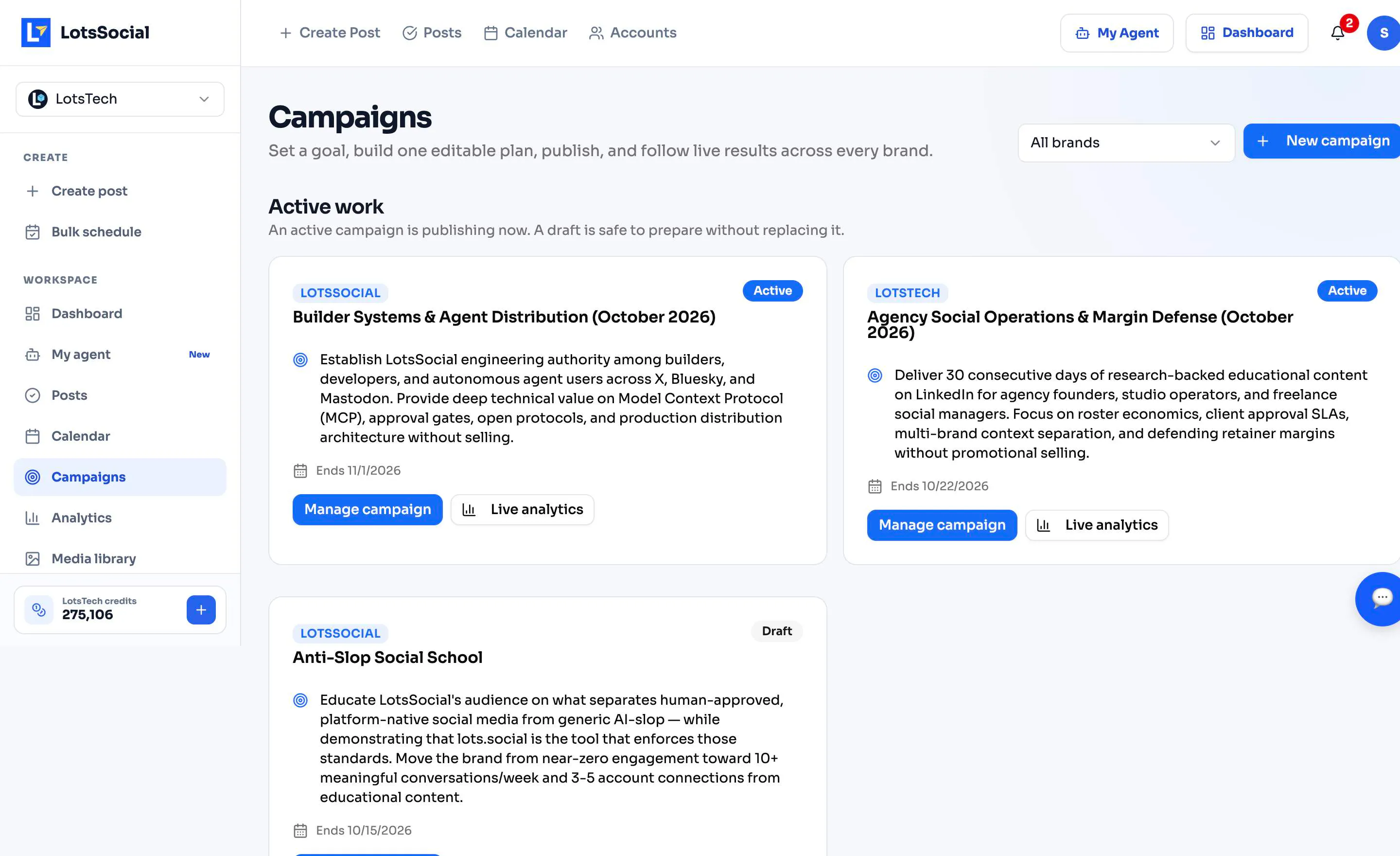The image size is (1400, 856).
Task: Open Analytics in the sidebar
Action: point(120,518)
